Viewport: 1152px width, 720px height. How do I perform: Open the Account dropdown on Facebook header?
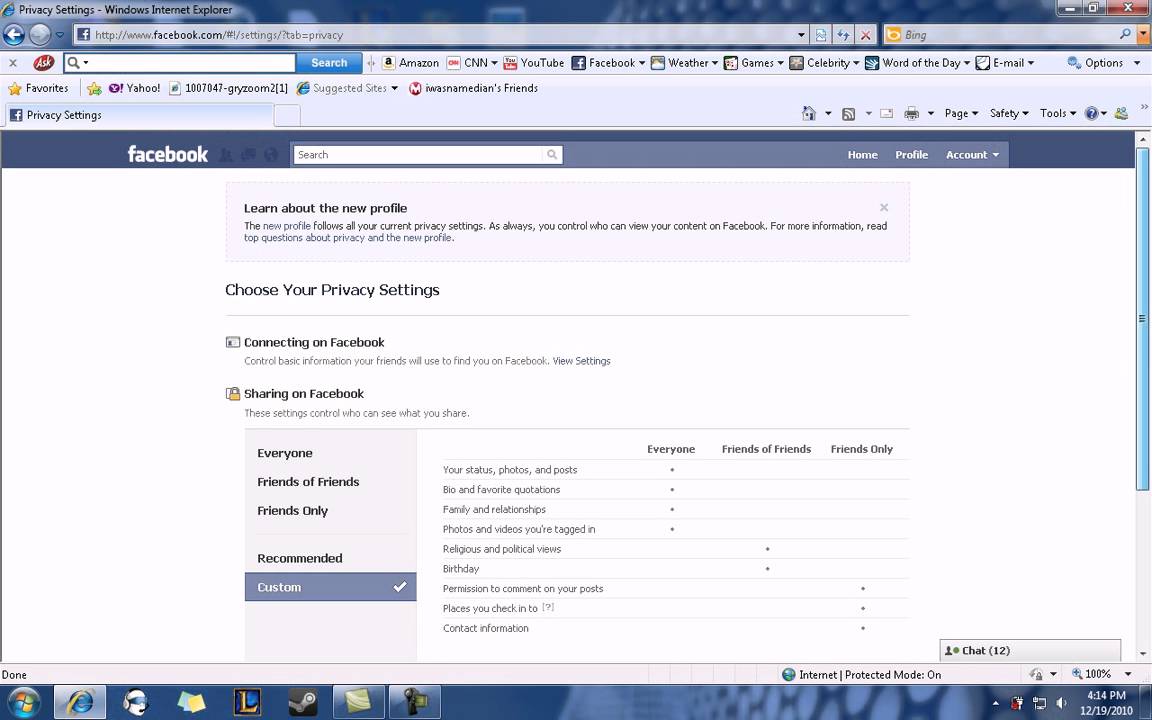coord(972,154)
